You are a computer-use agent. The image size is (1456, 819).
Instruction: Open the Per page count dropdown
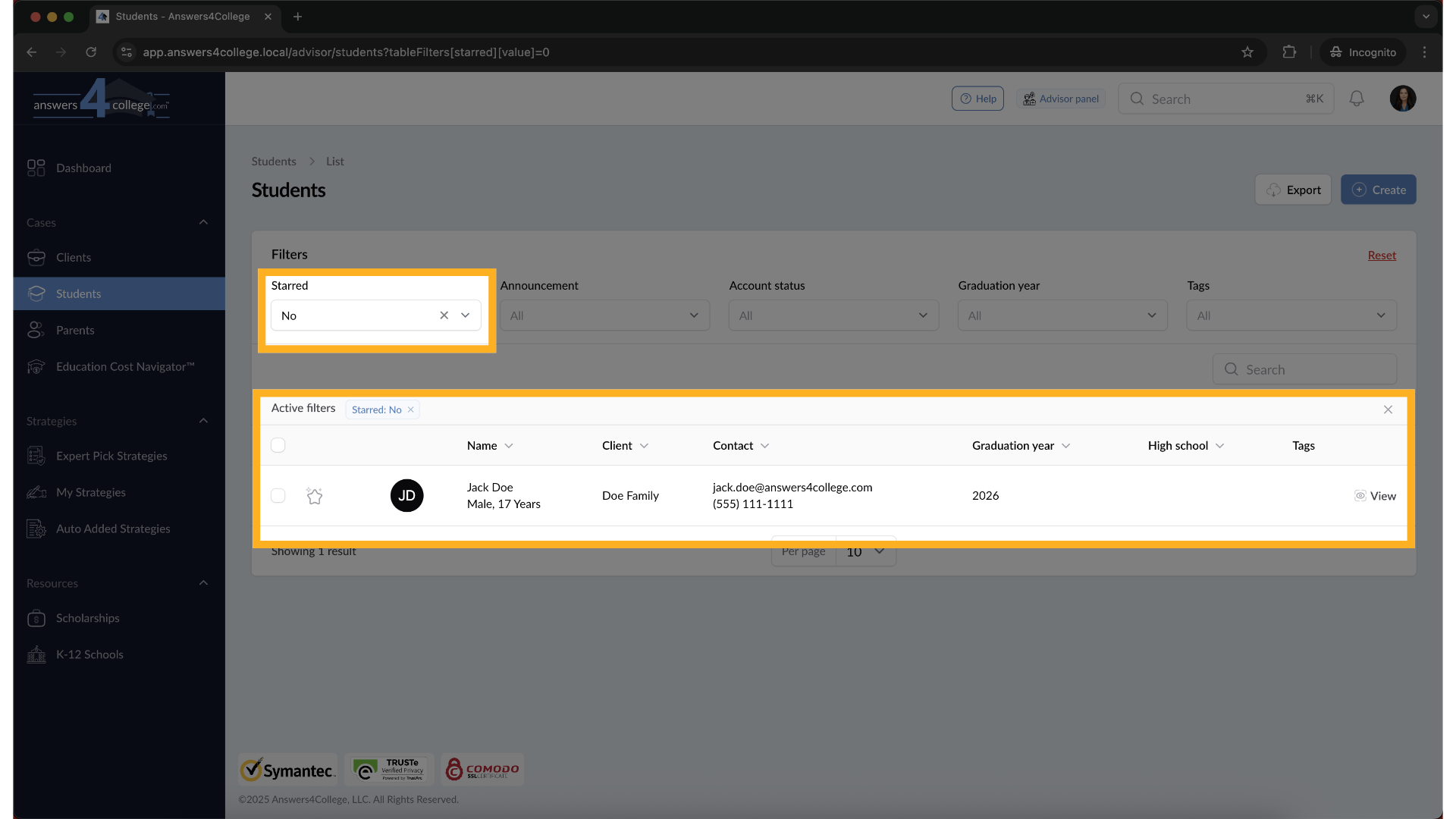coord(865,551)
